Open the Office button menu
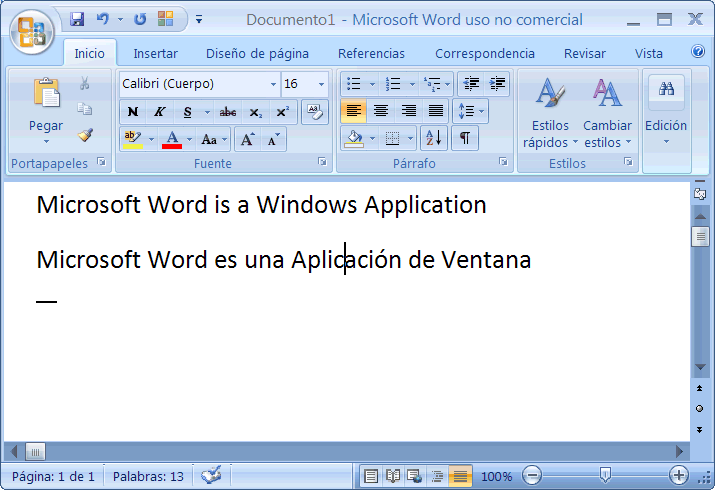715x490 pixels. (x=32, y=32)
